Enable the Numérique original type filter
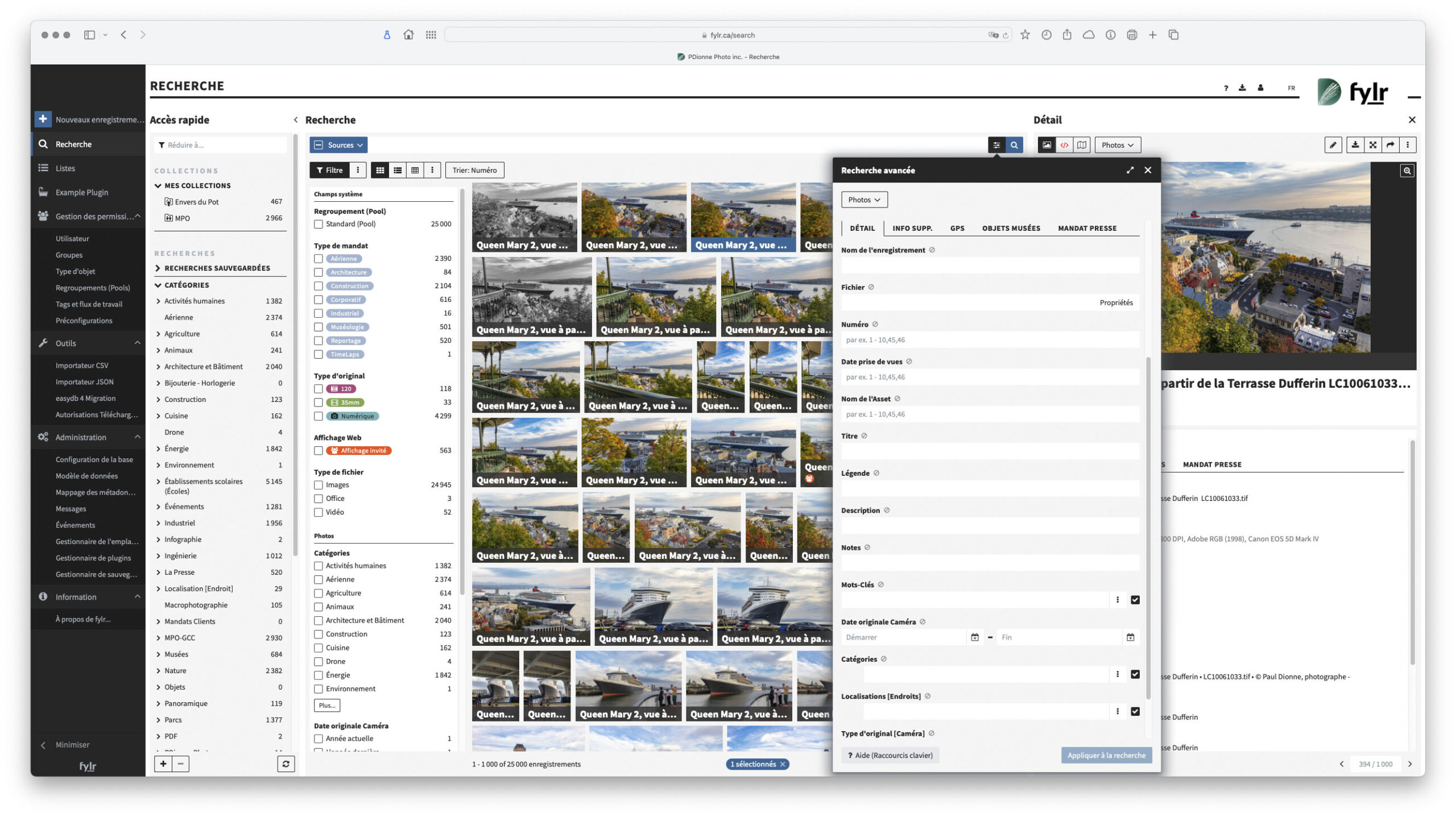Screen dimensions: 1456x817 (318, 416)
